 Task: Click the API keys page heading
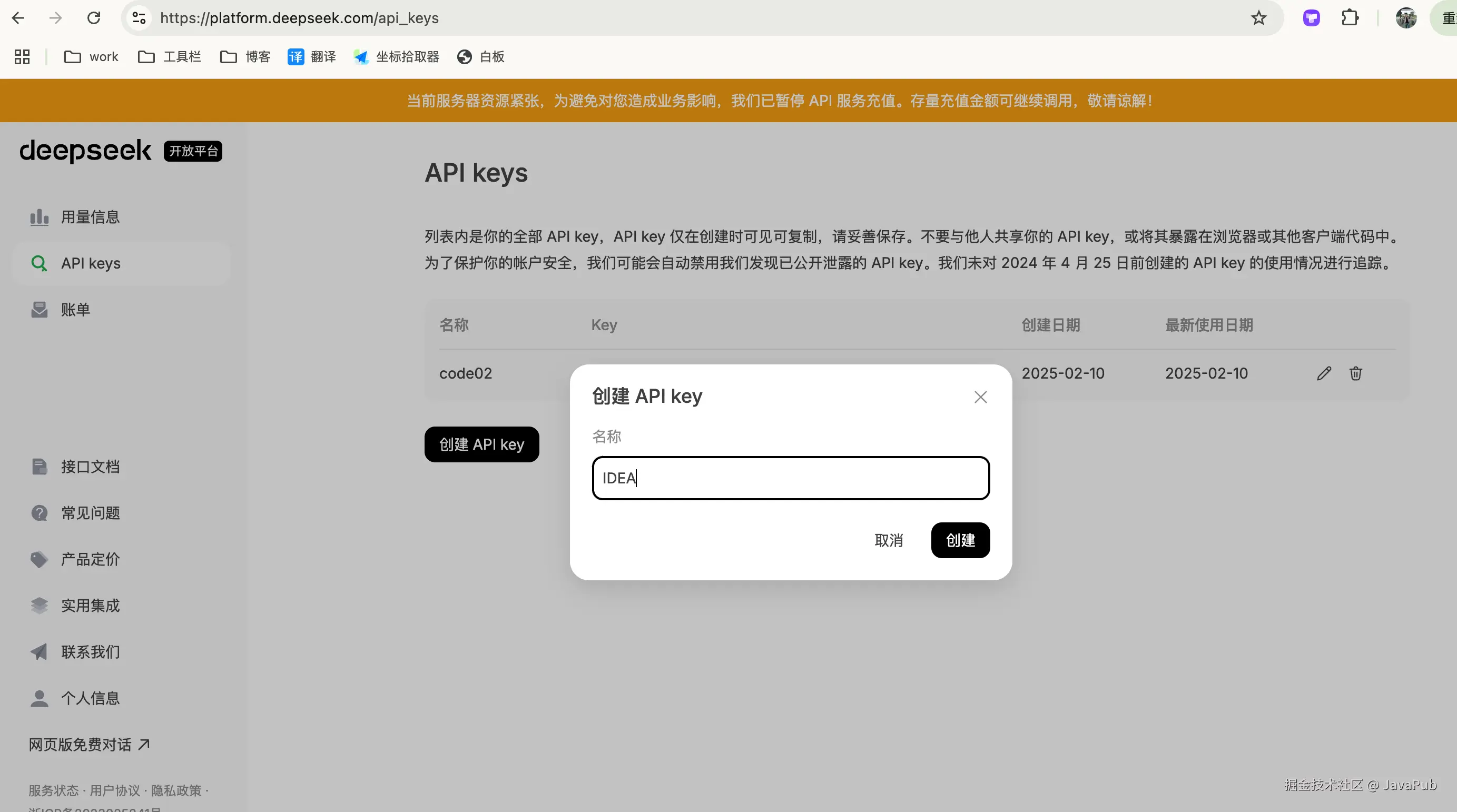(x=476, y=173)
